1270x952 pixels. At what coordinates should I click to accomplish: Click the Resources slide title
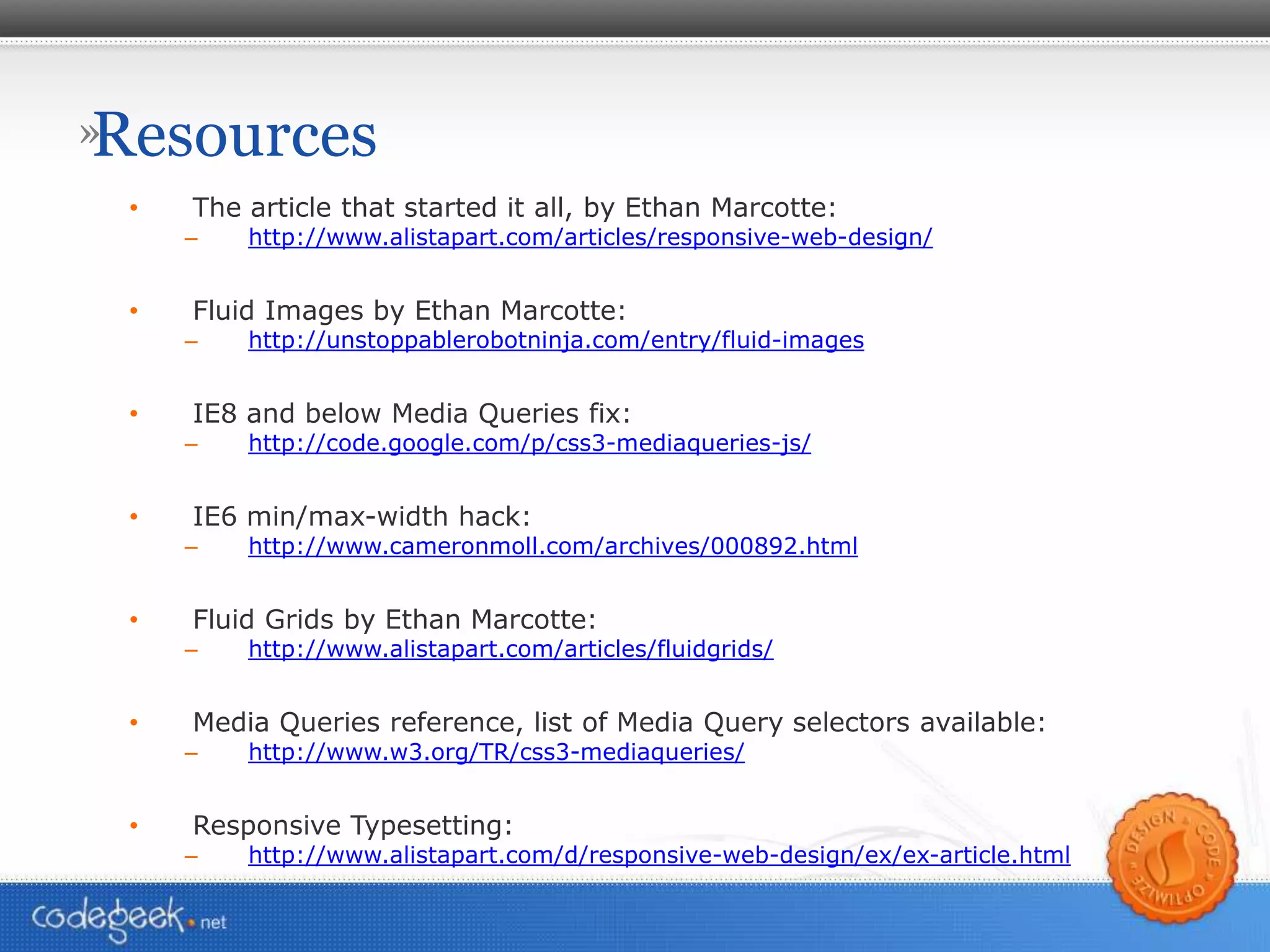tap(235, 135)
